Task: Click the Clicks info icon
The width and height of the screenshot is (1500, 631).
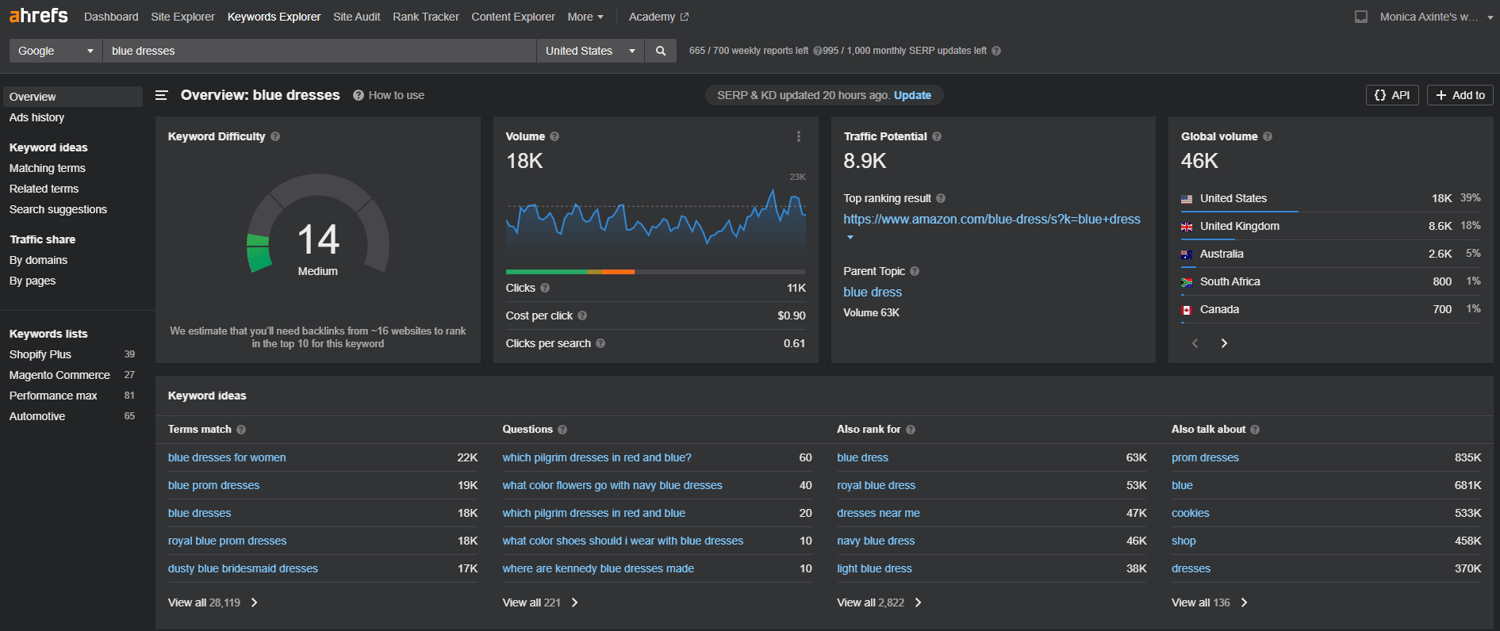Action: click(x=545, y=288)
